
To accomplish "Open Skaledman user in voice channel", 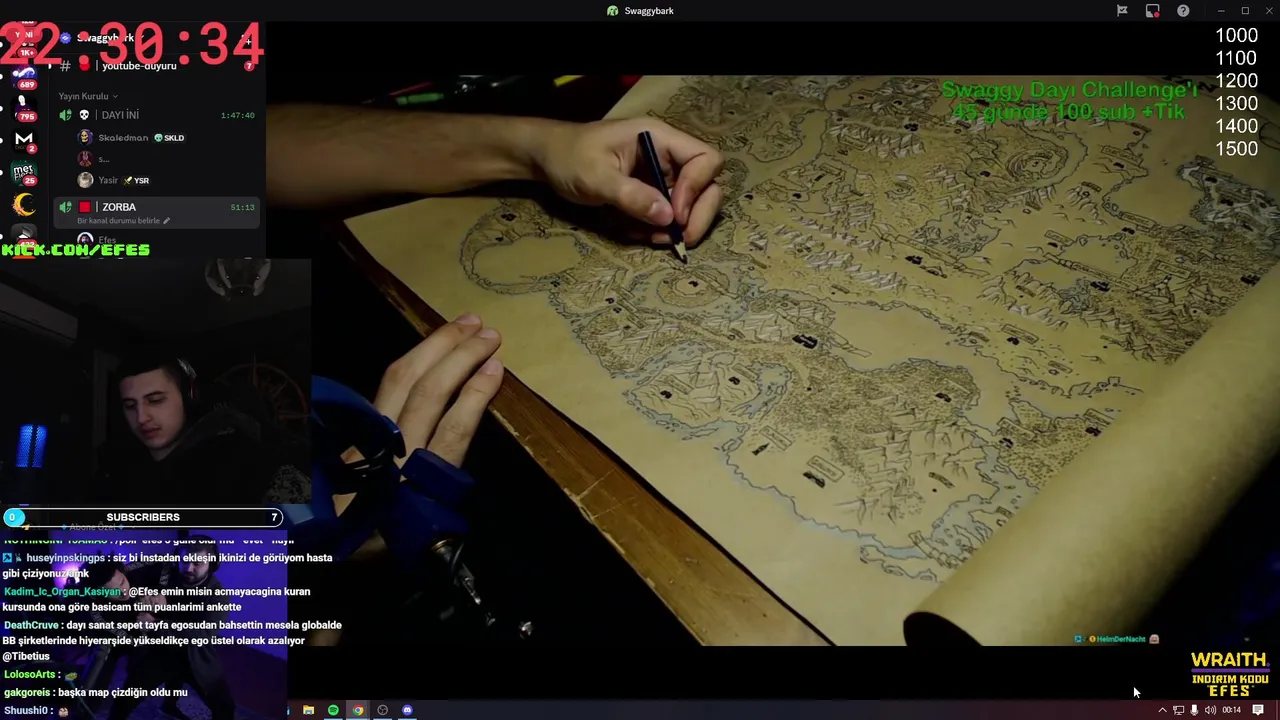I will (122, 138).
